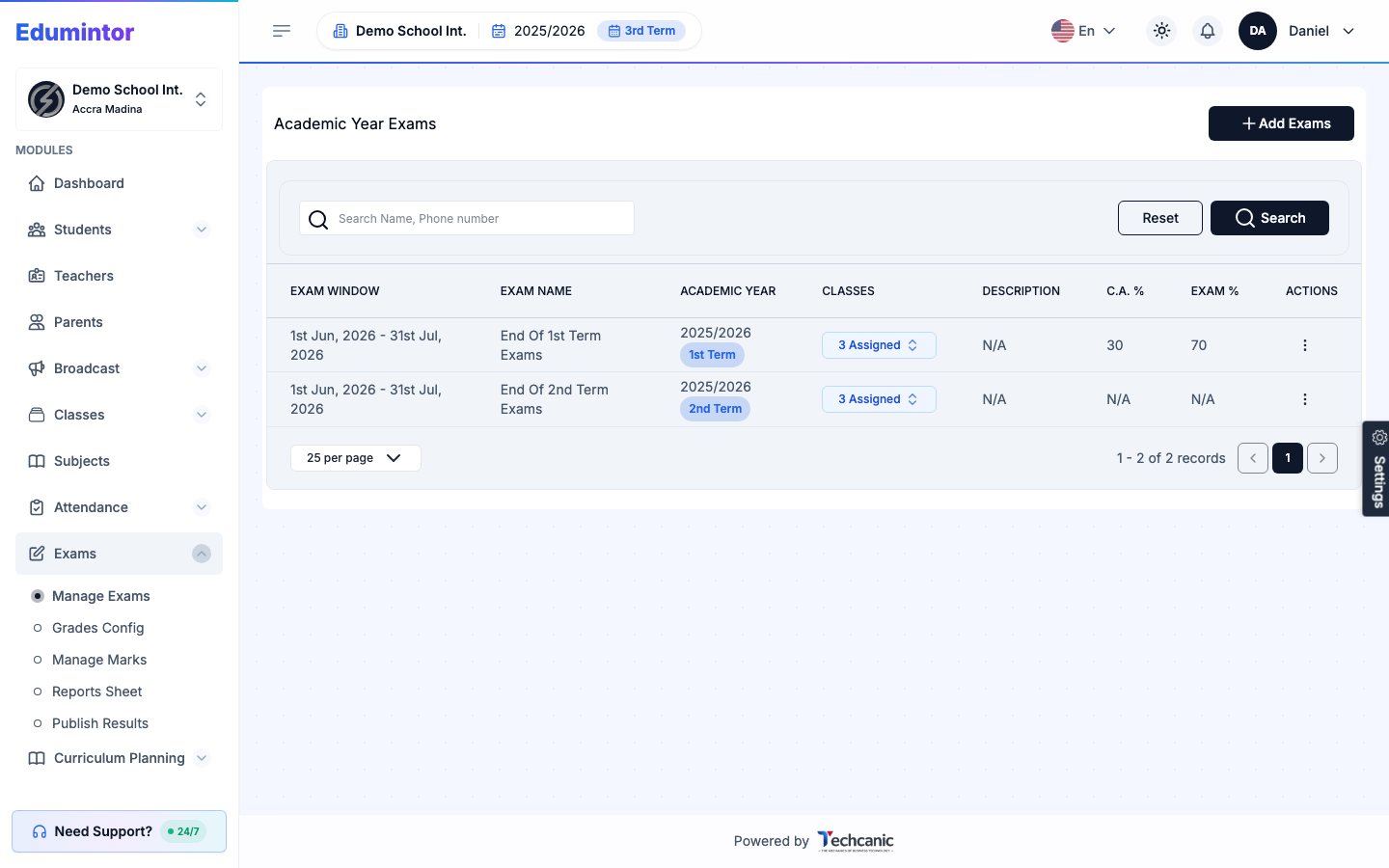The image size is (1389, 868).
Task: Click the Subjects book icon
Action: coord(37,461)
